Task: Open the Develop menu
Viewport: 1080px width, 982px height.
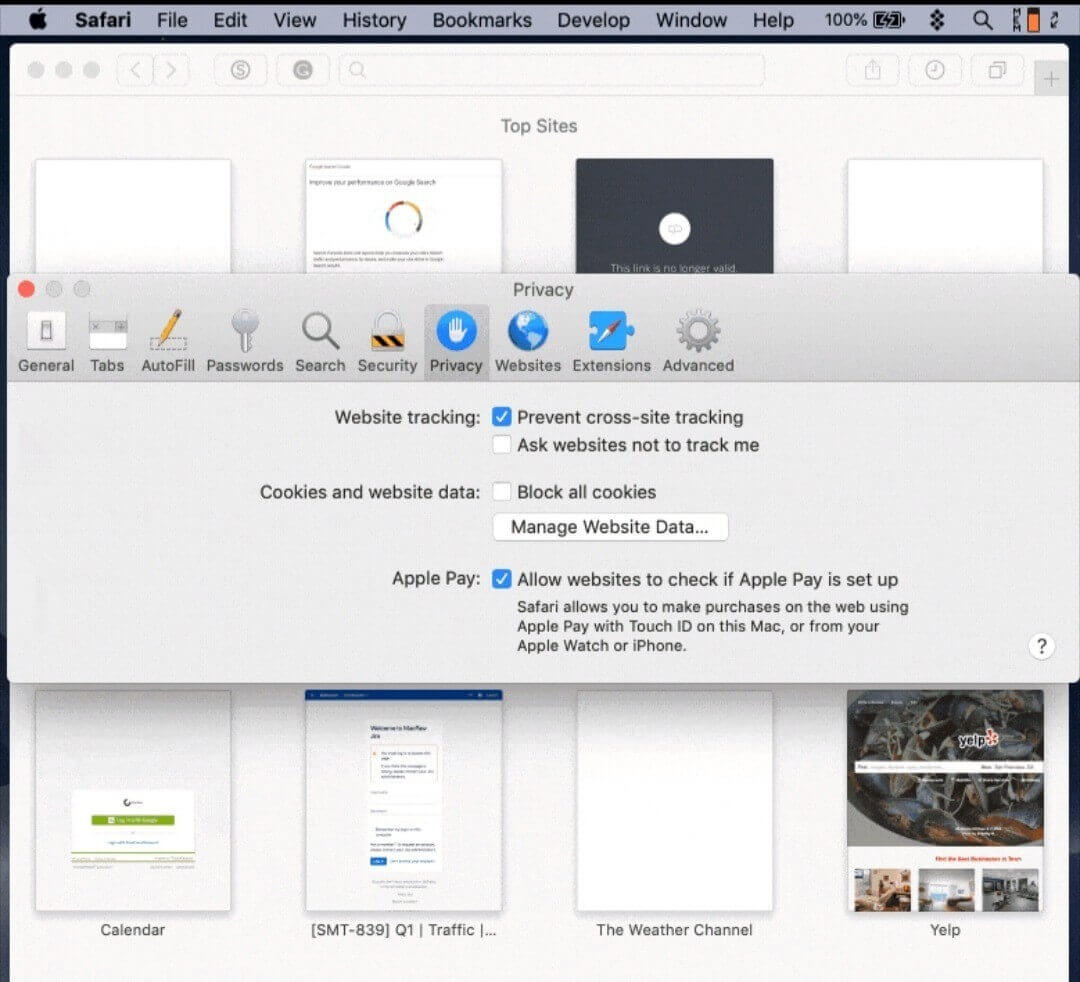Action: tap(594, 20)
